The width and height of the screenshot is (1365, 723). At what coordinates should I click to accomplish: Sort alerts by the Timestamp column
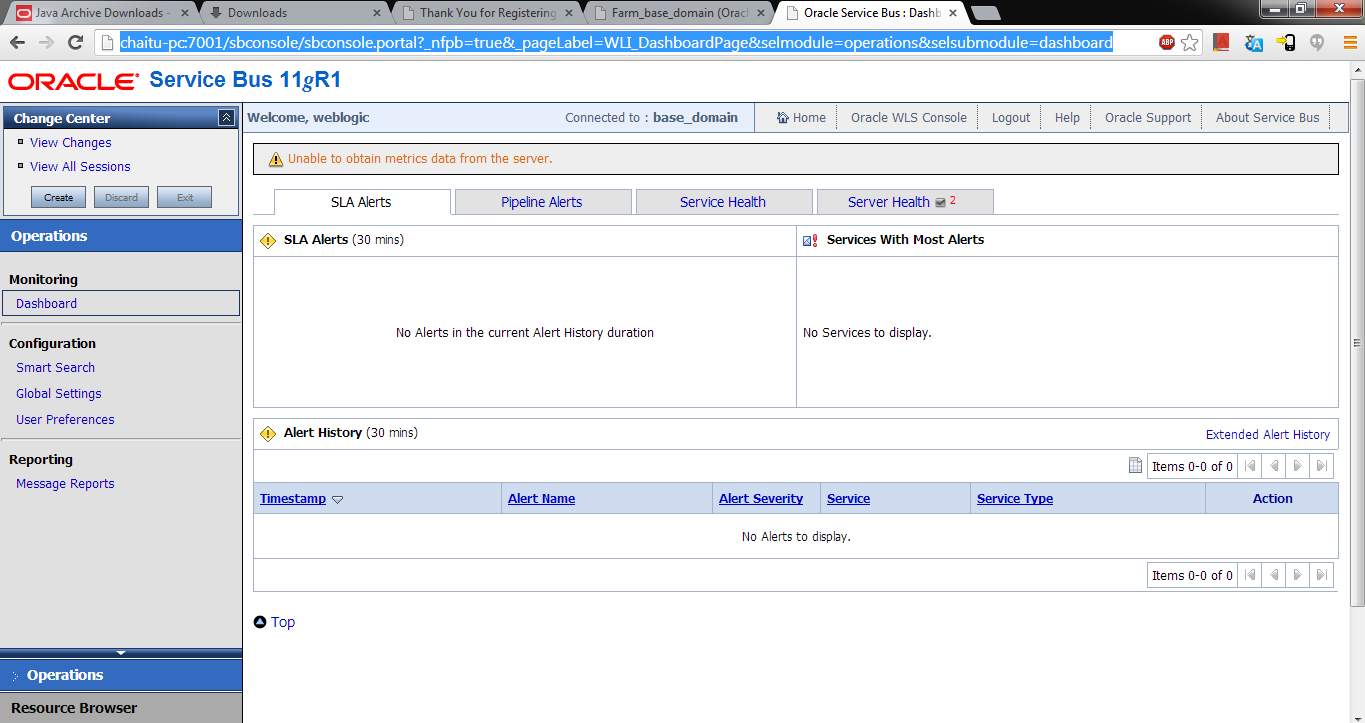tap(293, 498)
